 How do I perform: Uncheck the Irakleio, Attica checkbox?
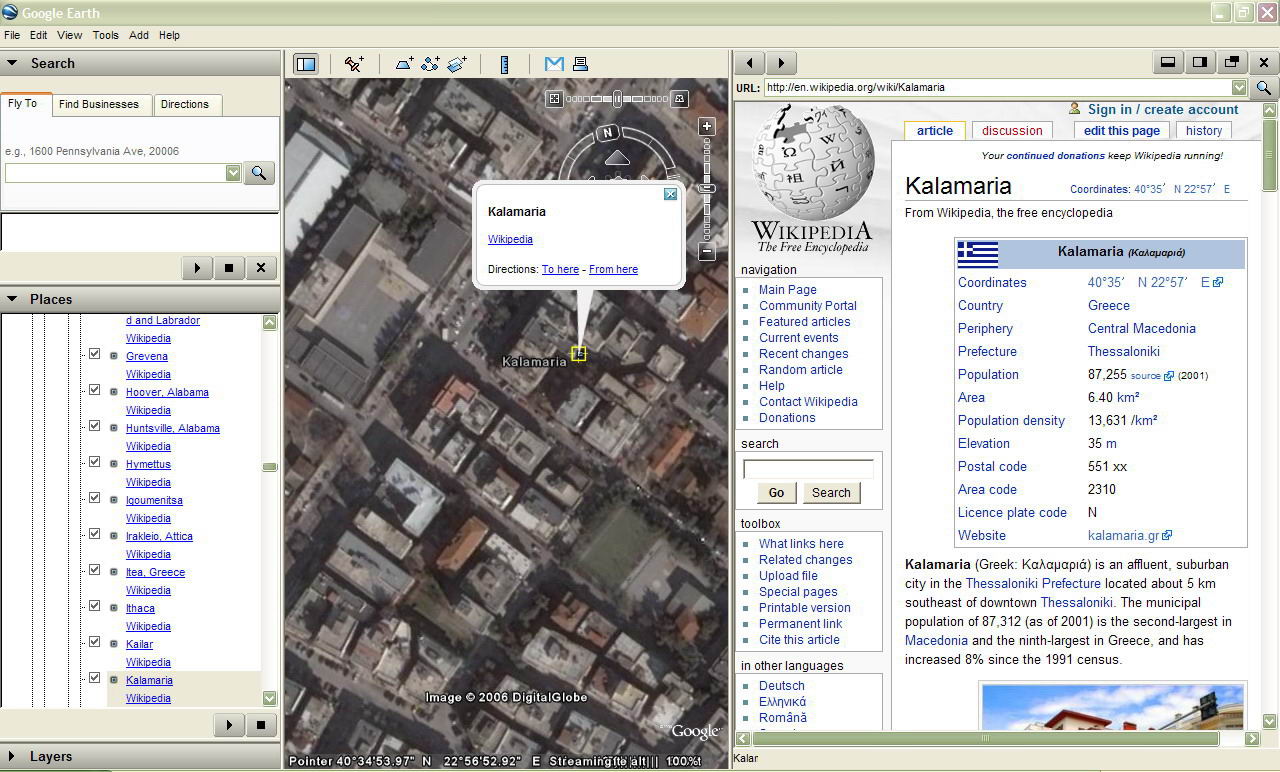click(x=94, y=534)
